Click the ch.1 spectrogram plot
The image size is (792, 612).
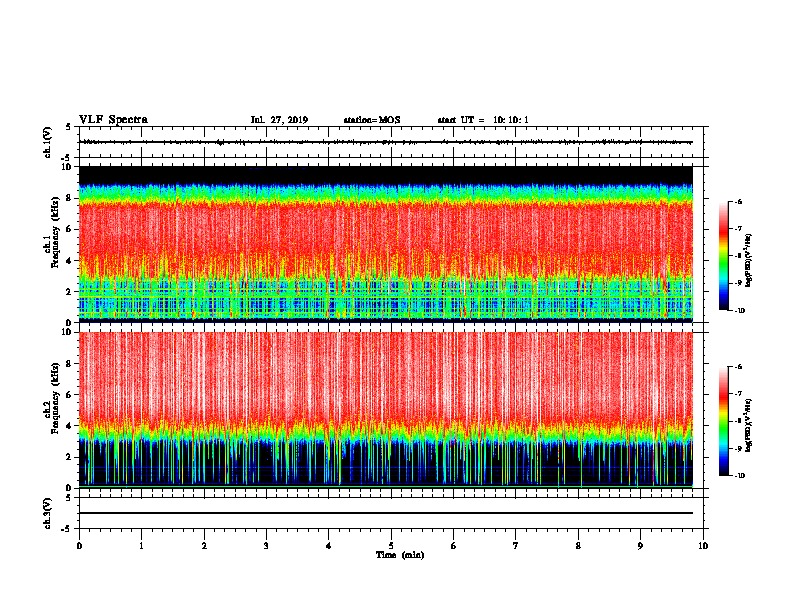tap(386, 244)
